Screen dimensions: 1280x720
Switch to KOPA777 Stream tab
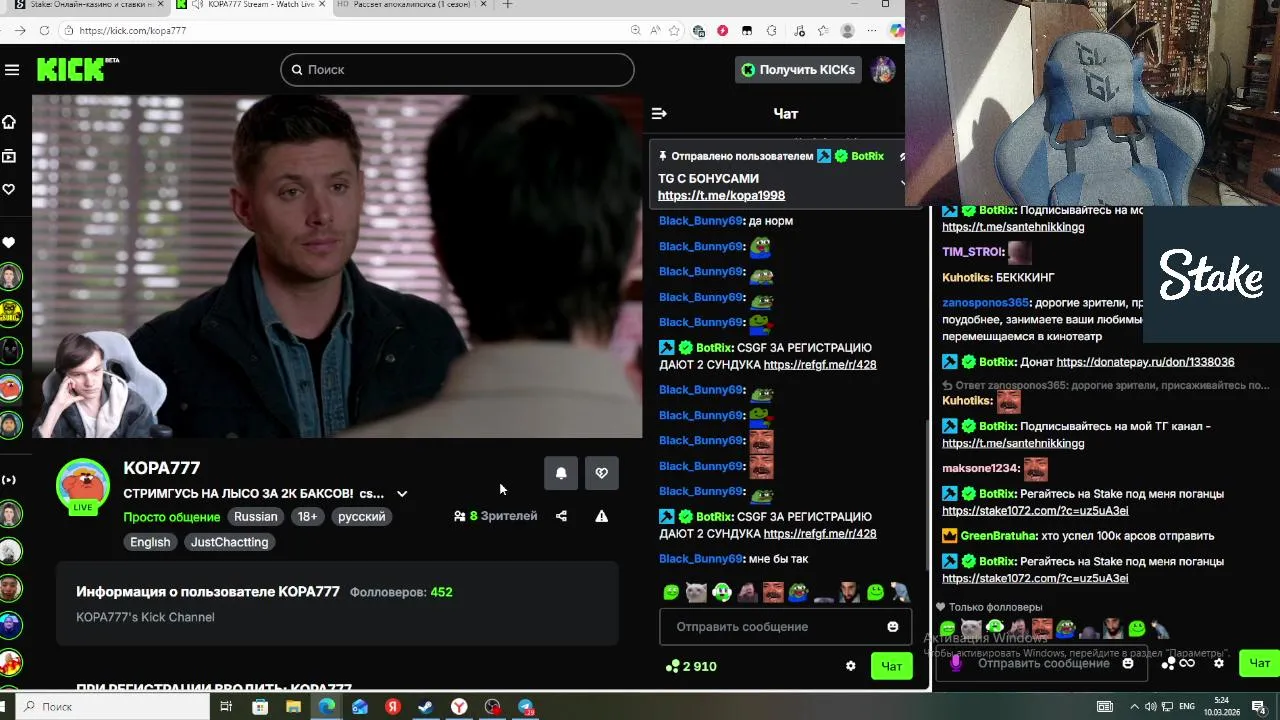coord(250,5)
